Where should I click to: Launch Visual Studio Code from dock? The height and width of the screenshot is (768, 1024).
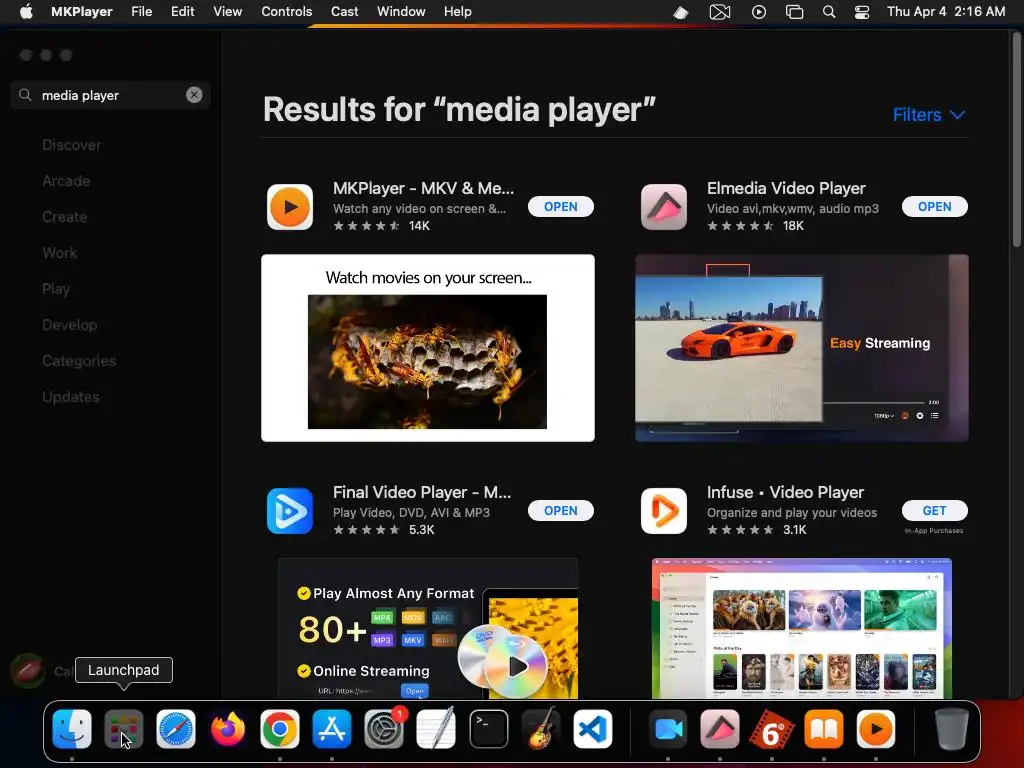click(593, 729)
